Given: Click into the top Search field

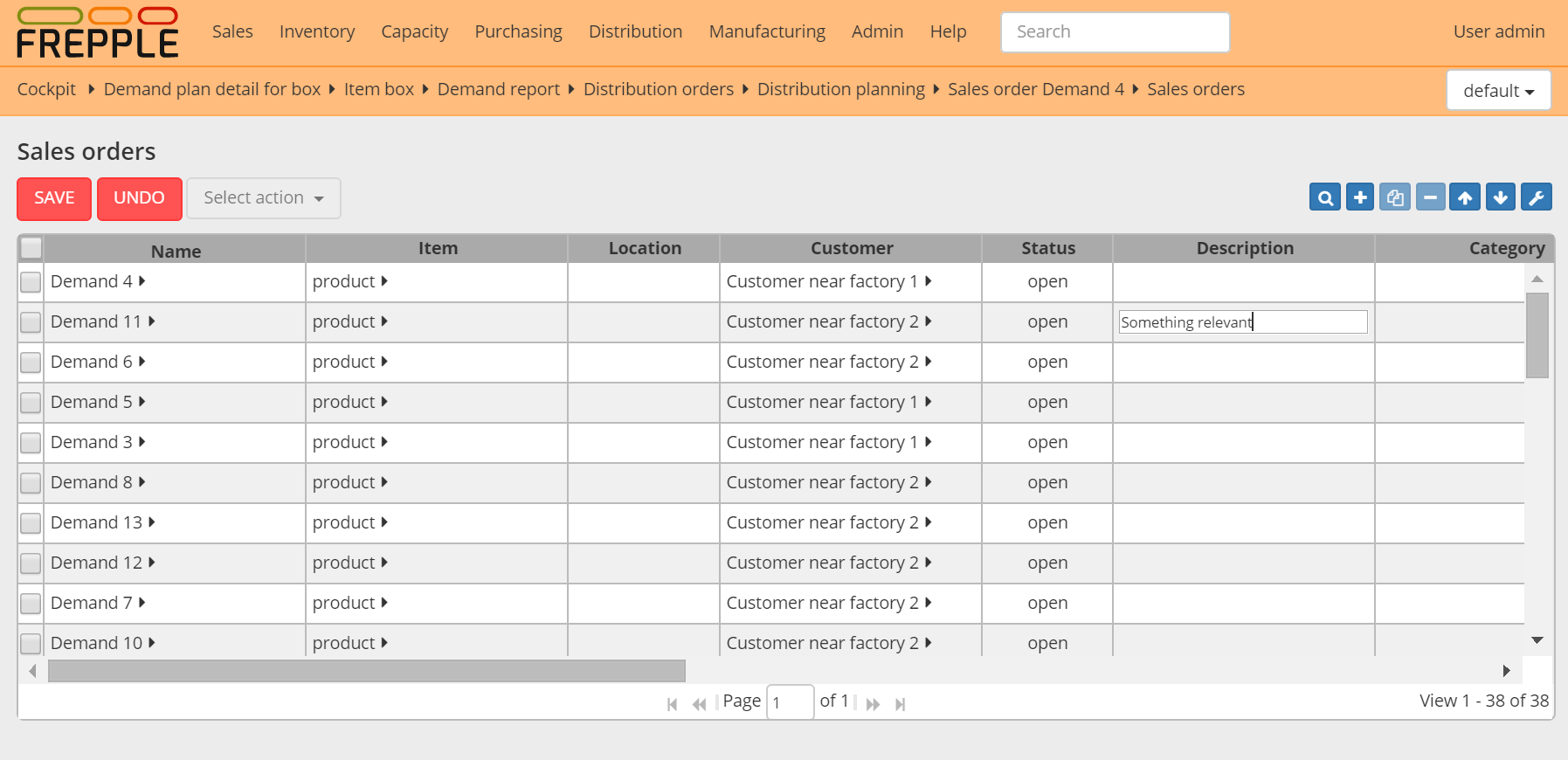Looking at the screenshot, I should click(1115, 32).
